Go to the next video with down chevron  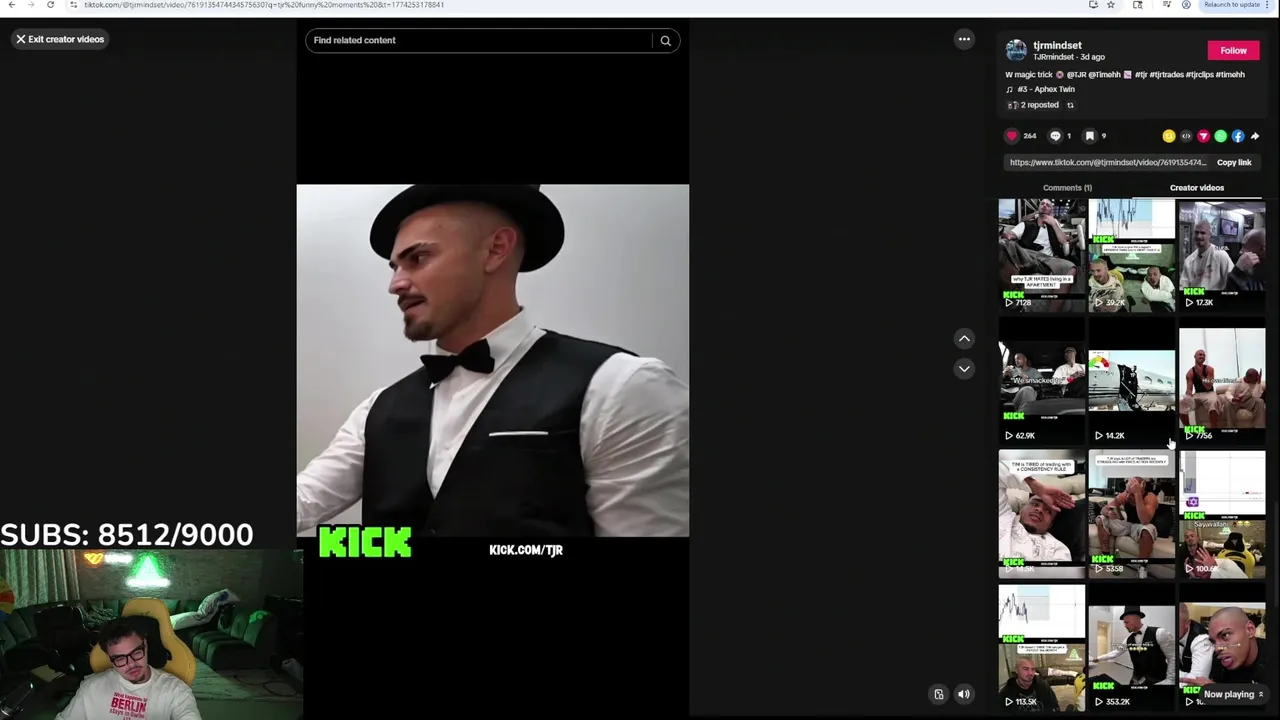tap(964, 369)
